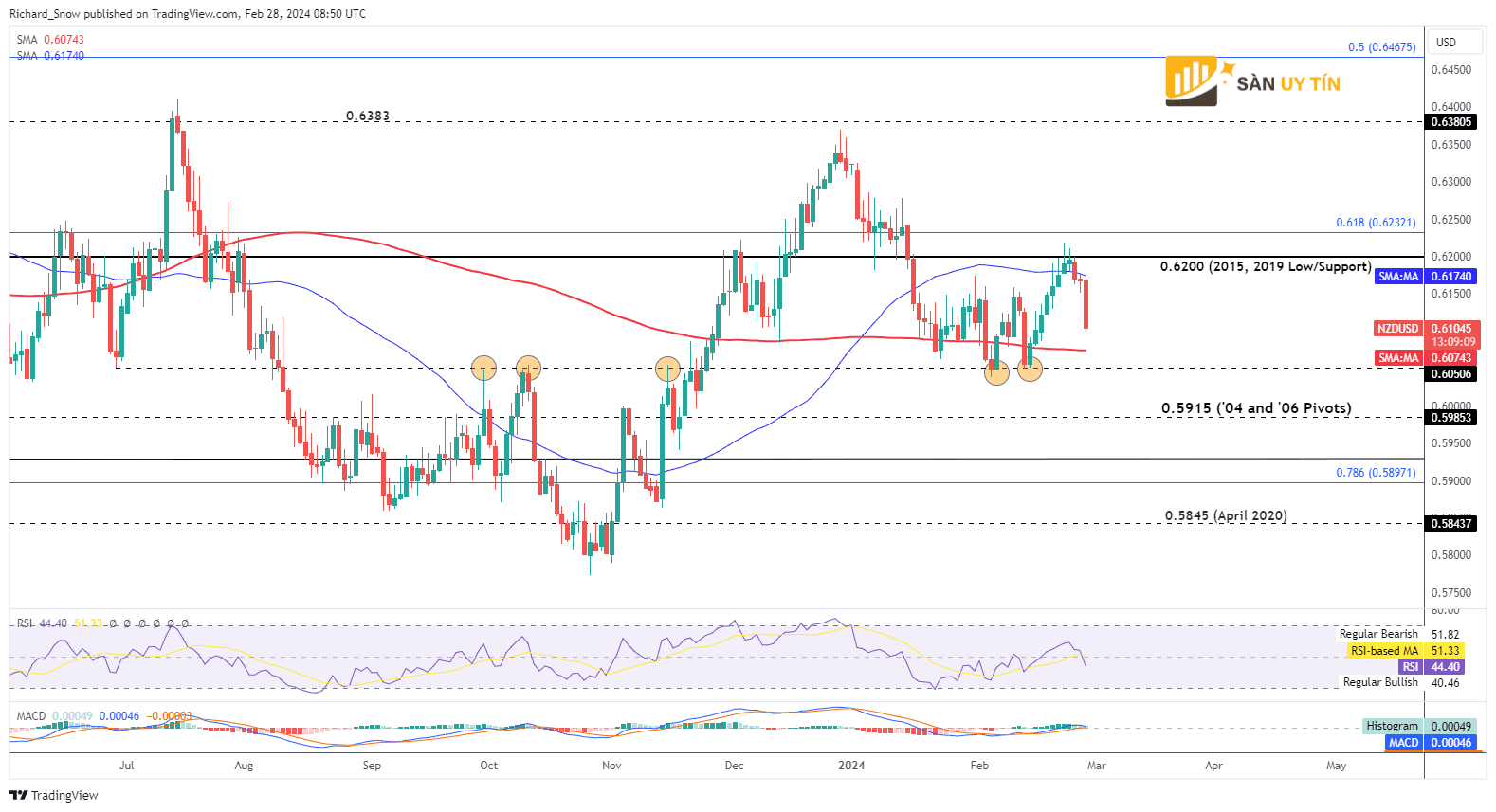Click the orange -0.00003 MACD legend value
The height and width of the screenshot is (812, 1496).
point(169,716)
